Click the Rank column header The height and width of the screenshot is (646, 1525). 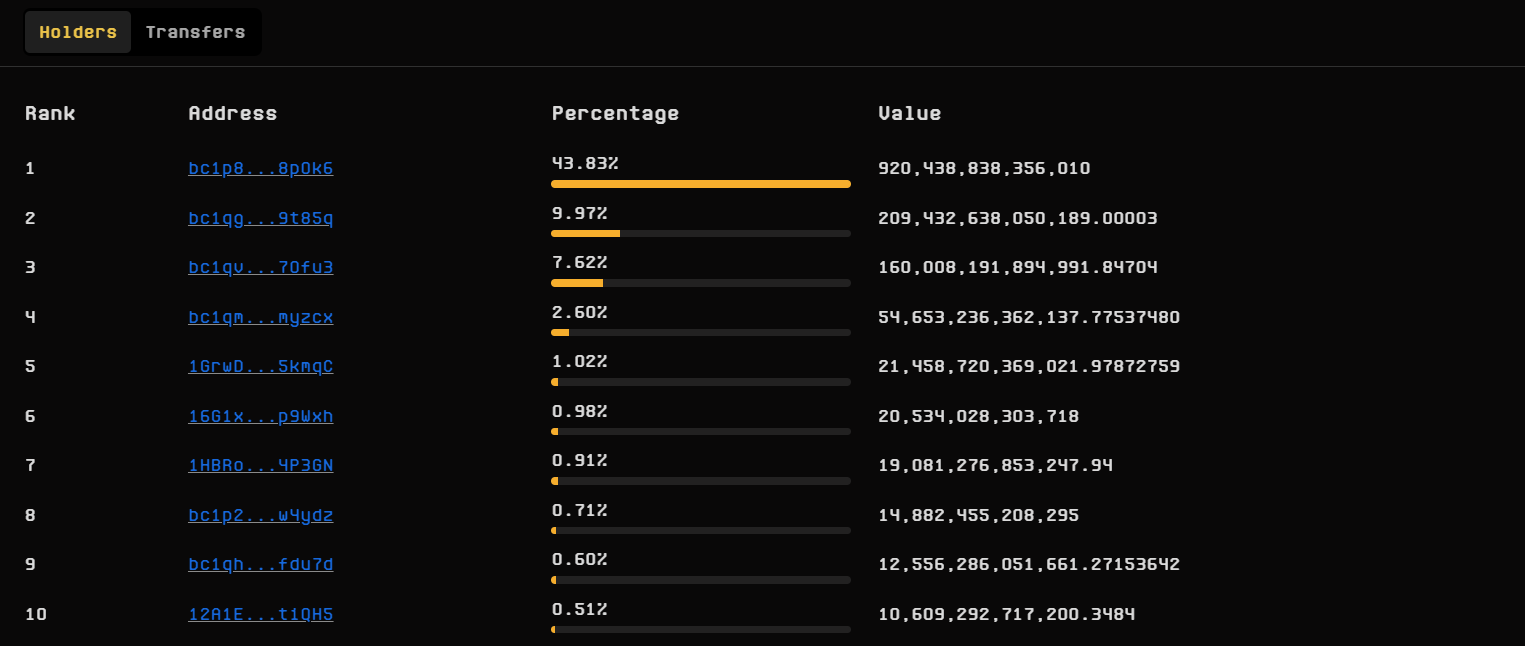(50, 113)
